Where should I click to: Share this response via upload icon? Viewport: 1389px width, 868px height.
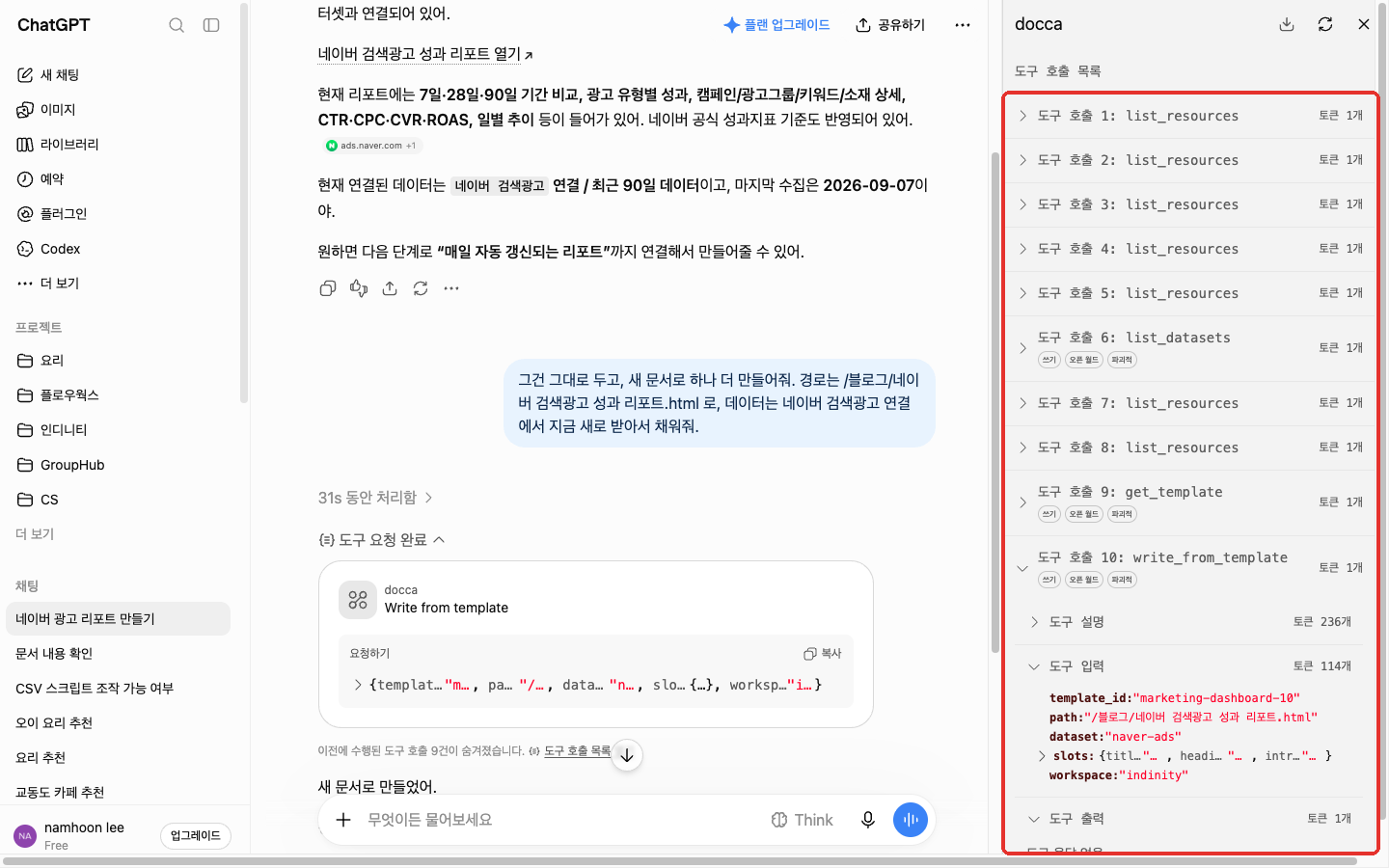(x=390, y=288)
